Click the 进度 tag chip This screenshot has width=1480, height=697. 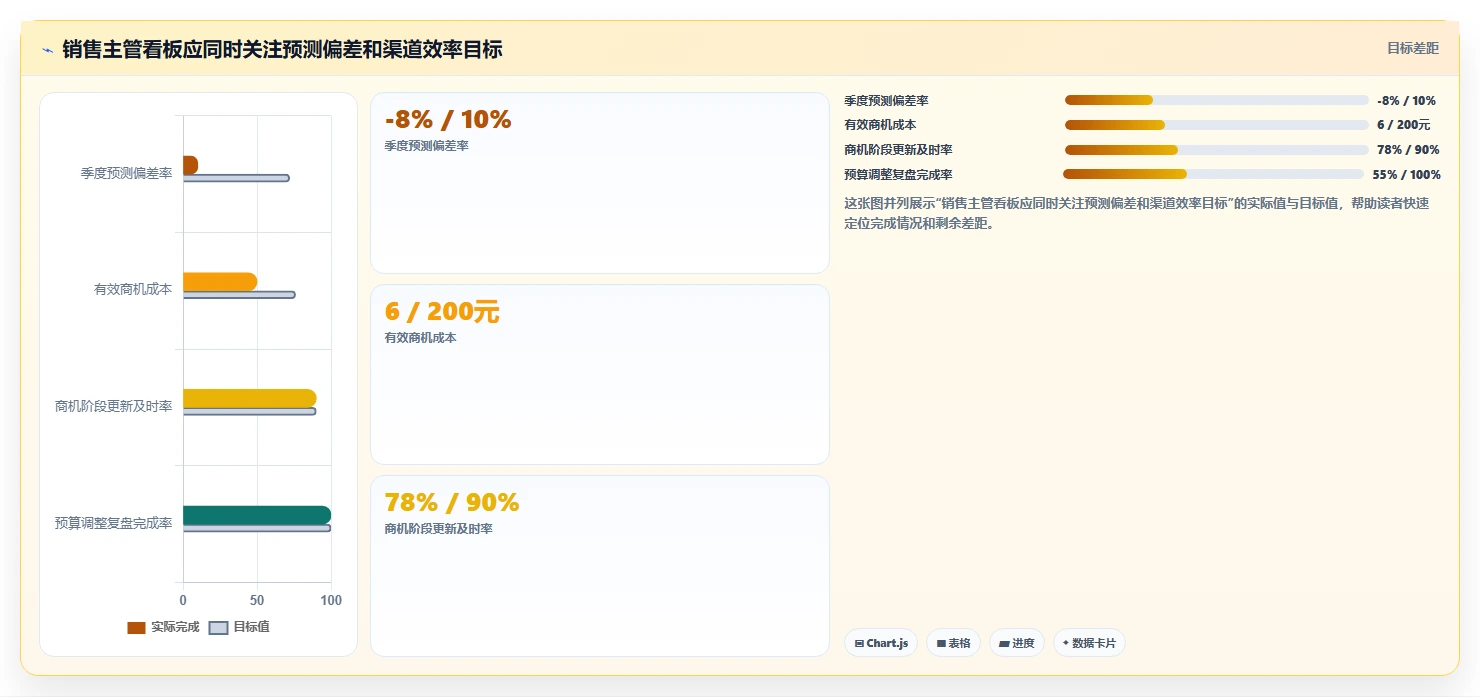[1017, 643]
